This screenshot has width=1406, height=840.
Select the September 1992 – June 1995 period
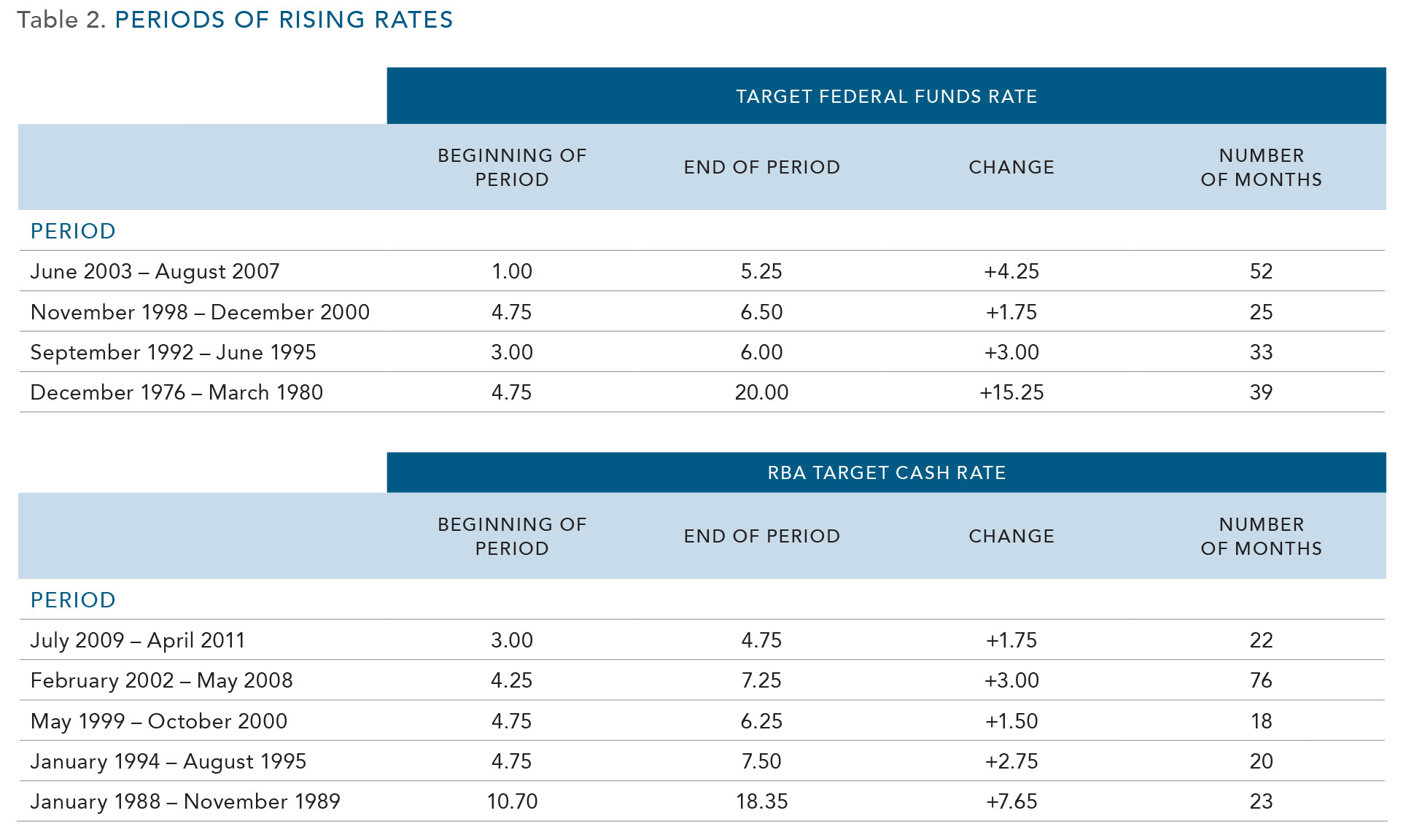coord(173,352)
